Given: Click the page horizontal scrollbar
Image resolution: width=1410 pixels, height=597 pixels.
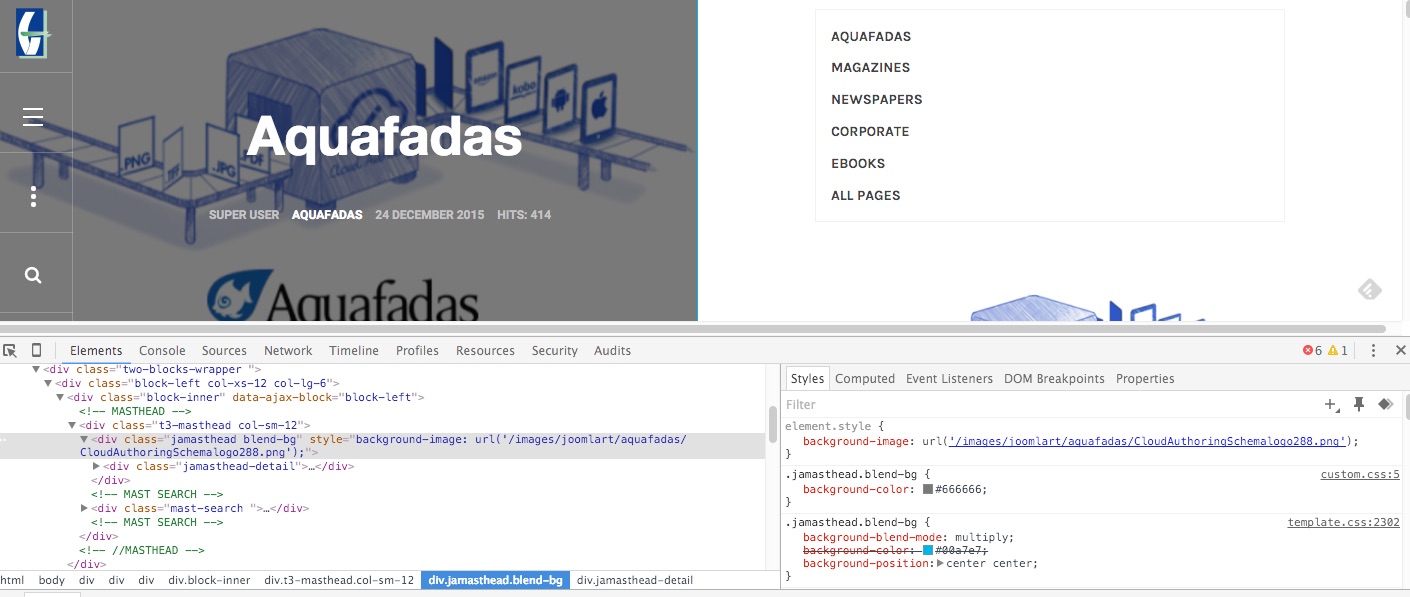Looking at the screenshot, I should click(693, 328).
